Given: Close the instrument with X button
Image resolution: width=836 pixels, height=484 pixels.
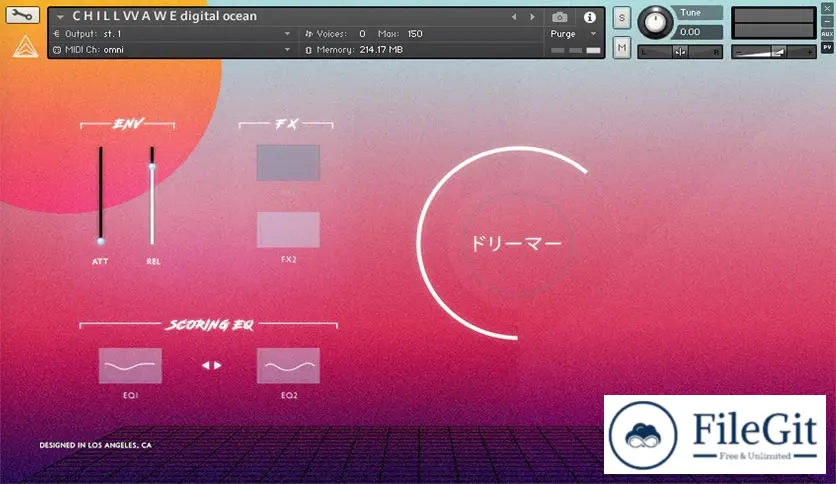Looking at the screenshot, I should [x=827, y=9].
